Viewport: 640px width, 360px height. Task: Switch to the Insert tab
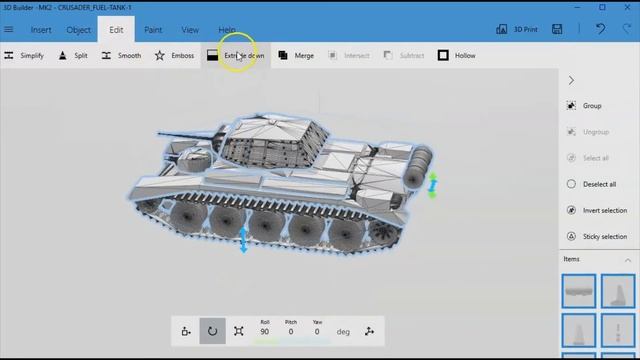[x=41, y=30]
